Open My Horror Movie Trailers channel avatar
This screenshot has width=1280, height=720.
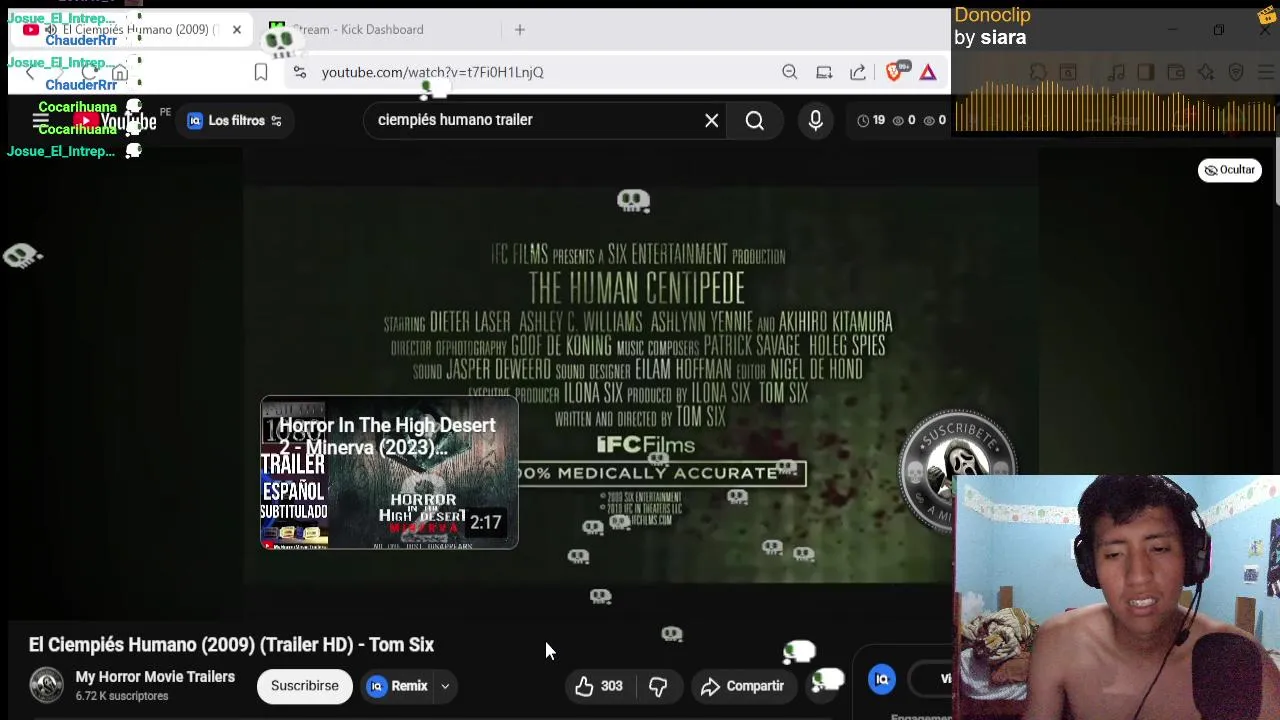(x=46, y=685)
